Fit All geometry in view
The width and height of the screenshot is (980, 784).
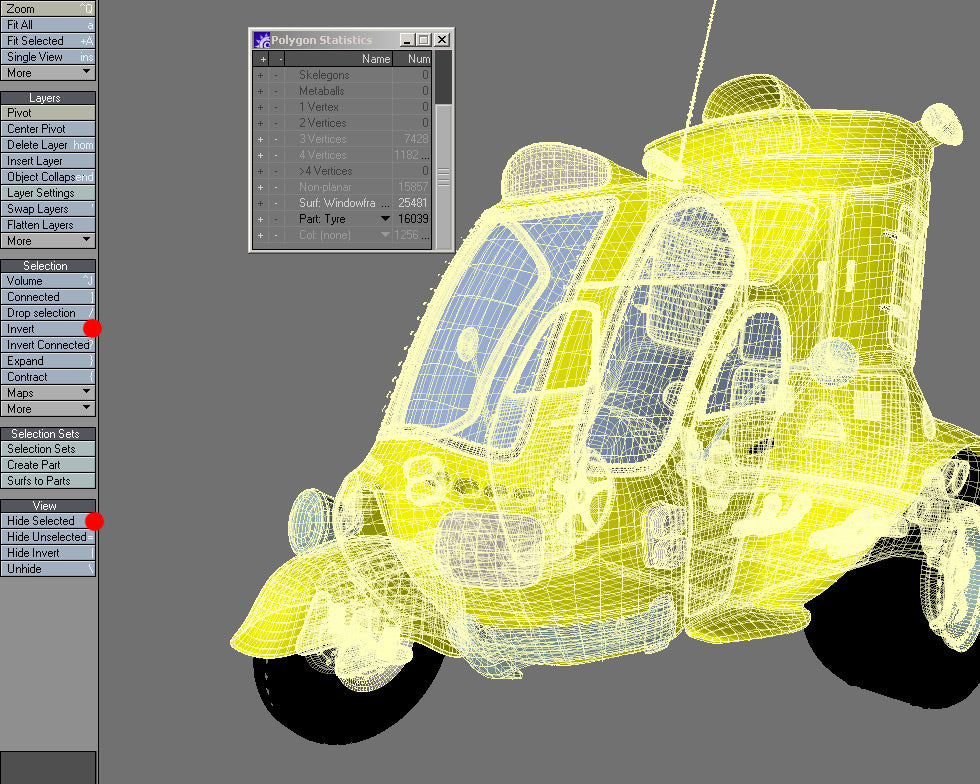(48, 24)
